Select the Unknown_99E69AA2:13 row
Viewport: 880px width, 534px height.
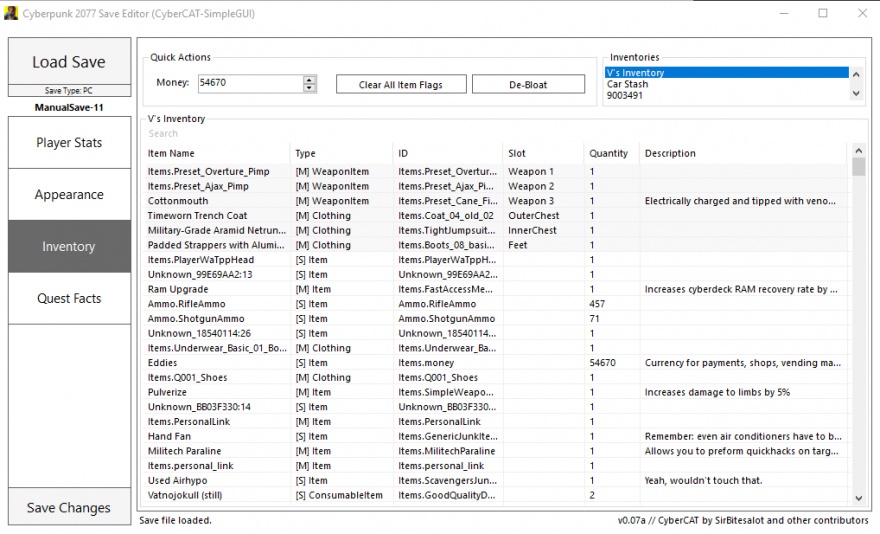[497, 275]
